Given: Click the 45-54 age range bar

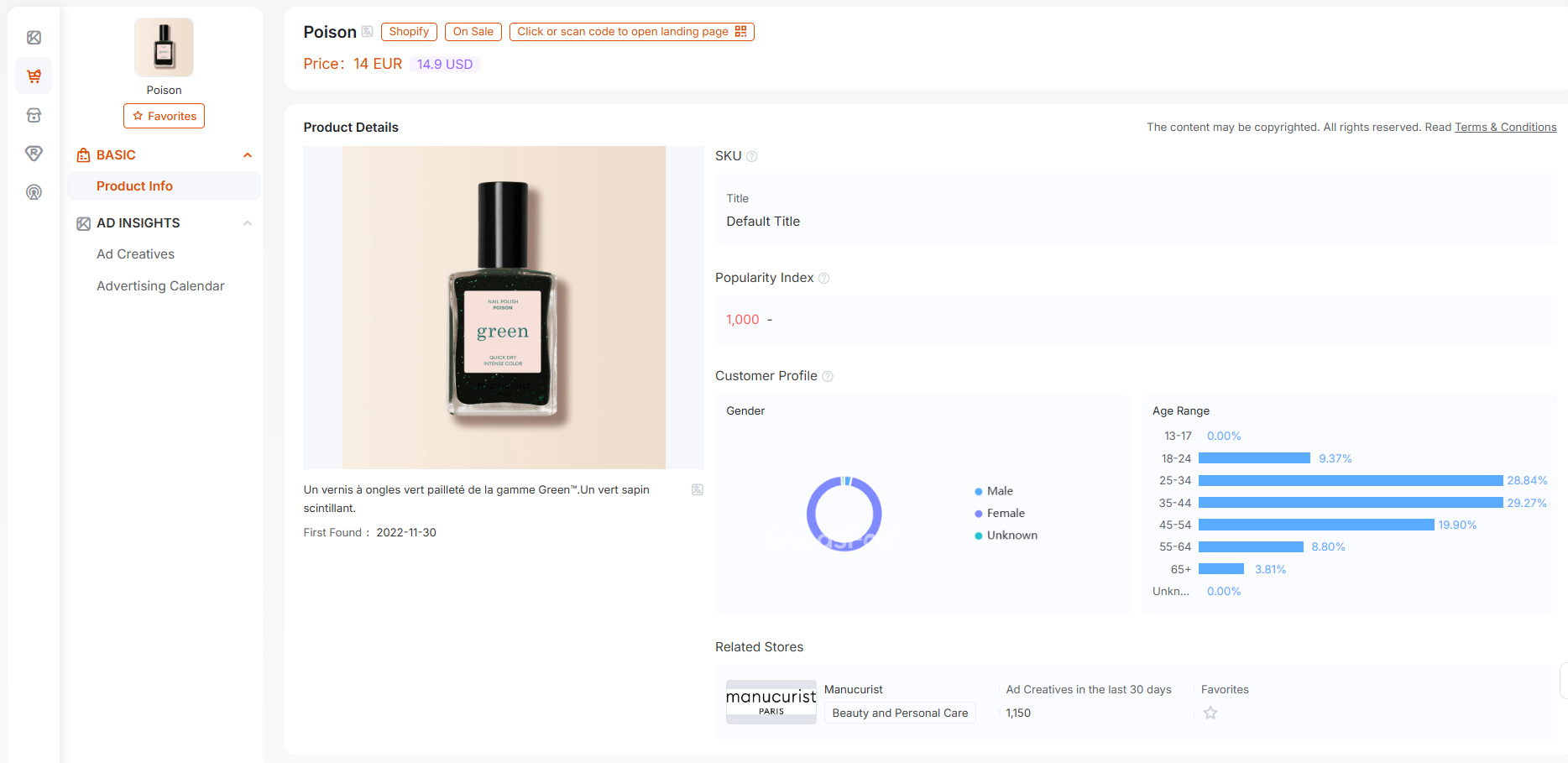Looking at the screenshot, I should pyautogui.click(x=1316, y=525).
